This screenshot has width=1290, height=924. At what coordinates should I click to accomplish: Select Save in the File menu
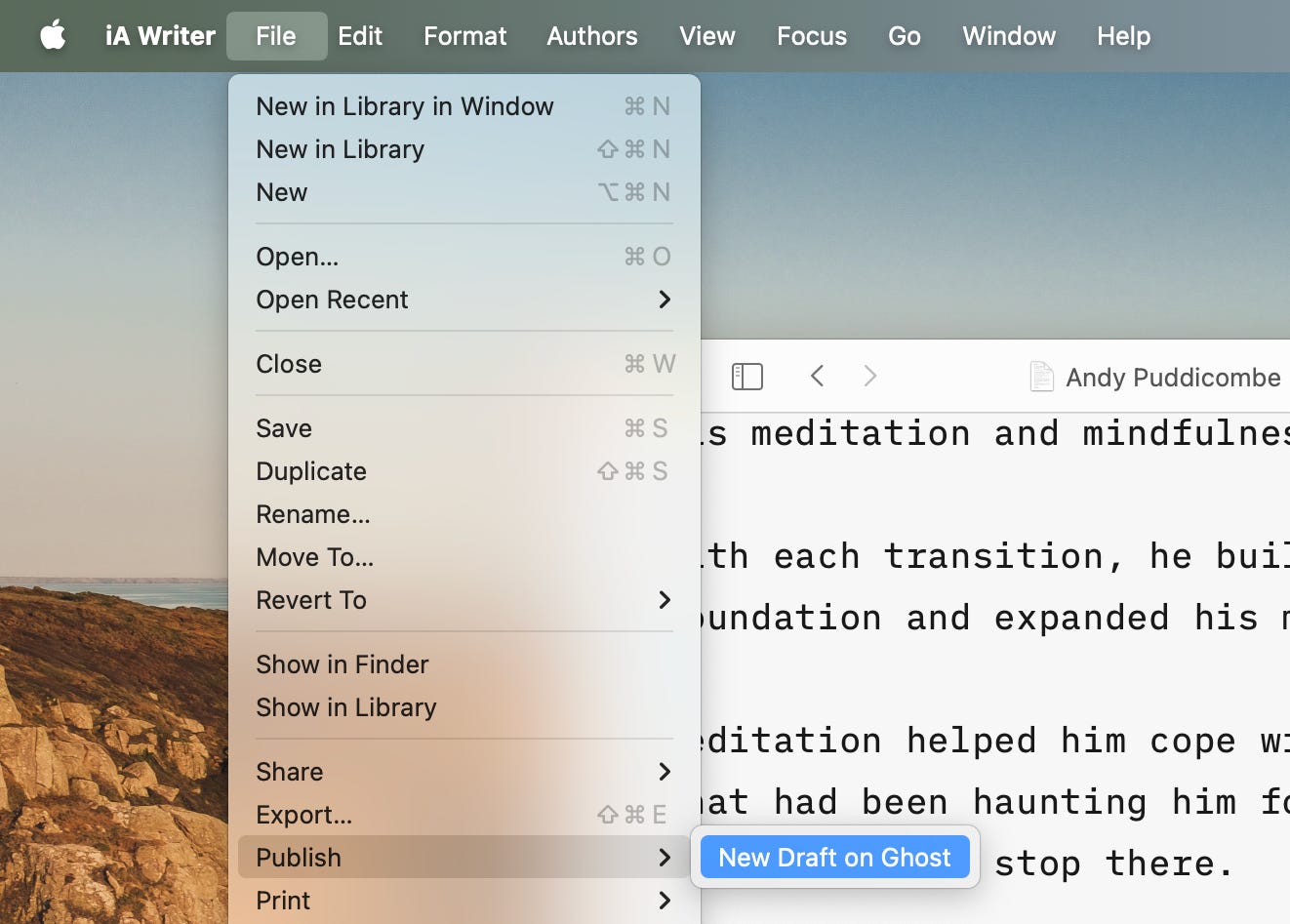click(x=464, y=428)
